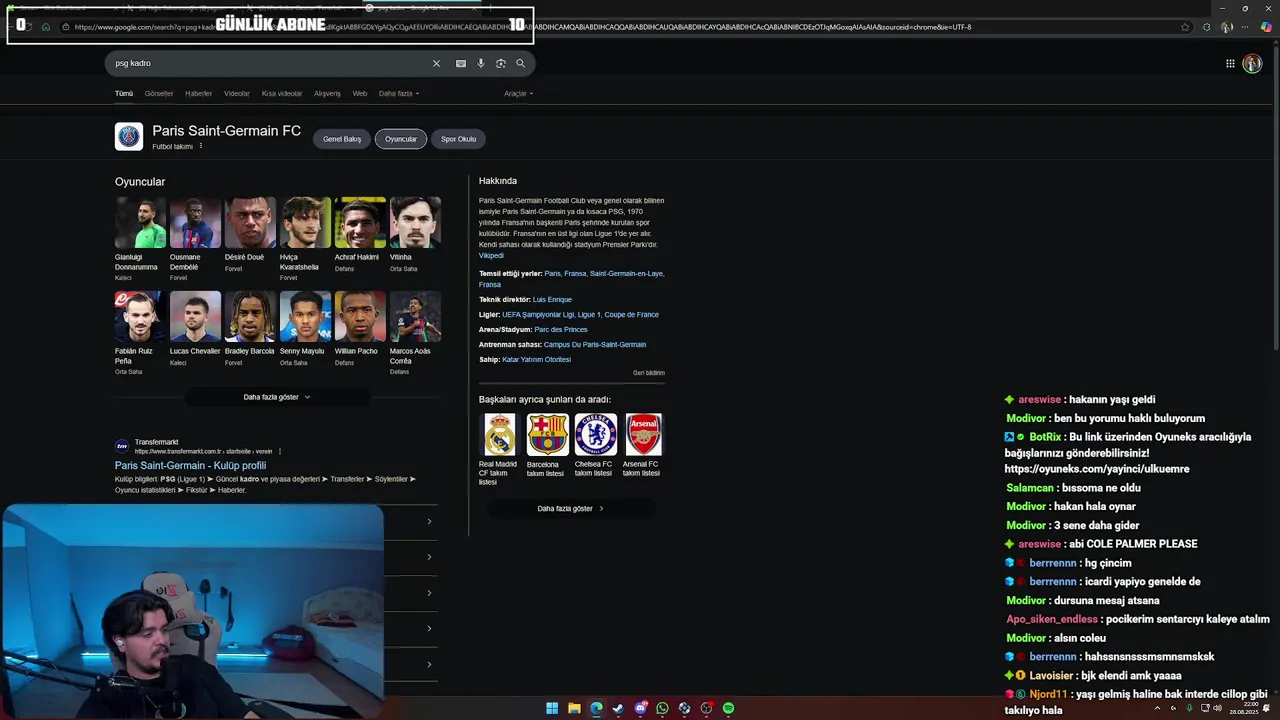Open Discord from the taskbar
1280x720 pixels.
[640, 708]
